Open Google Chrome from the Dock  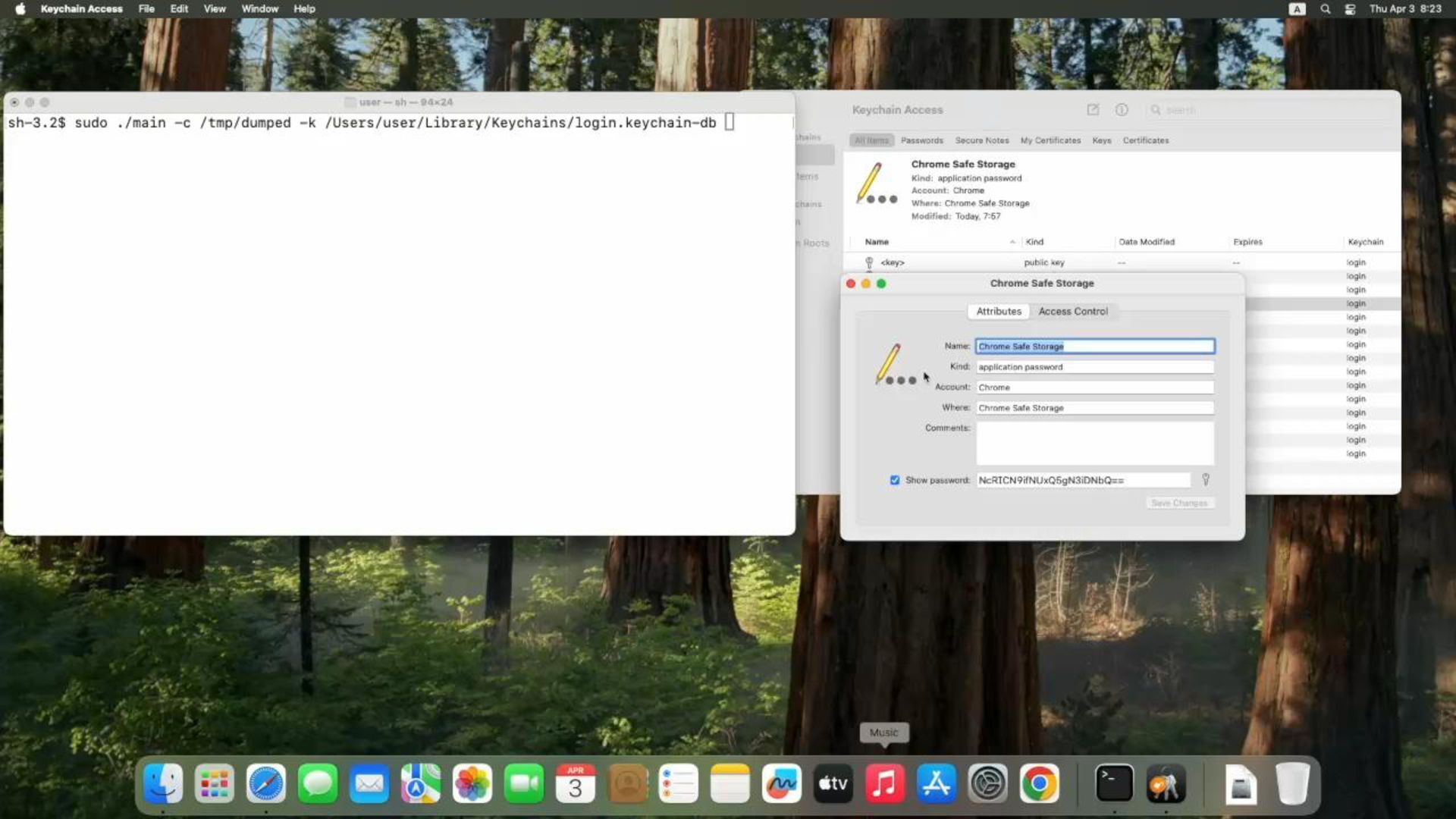click(1040, 783)
